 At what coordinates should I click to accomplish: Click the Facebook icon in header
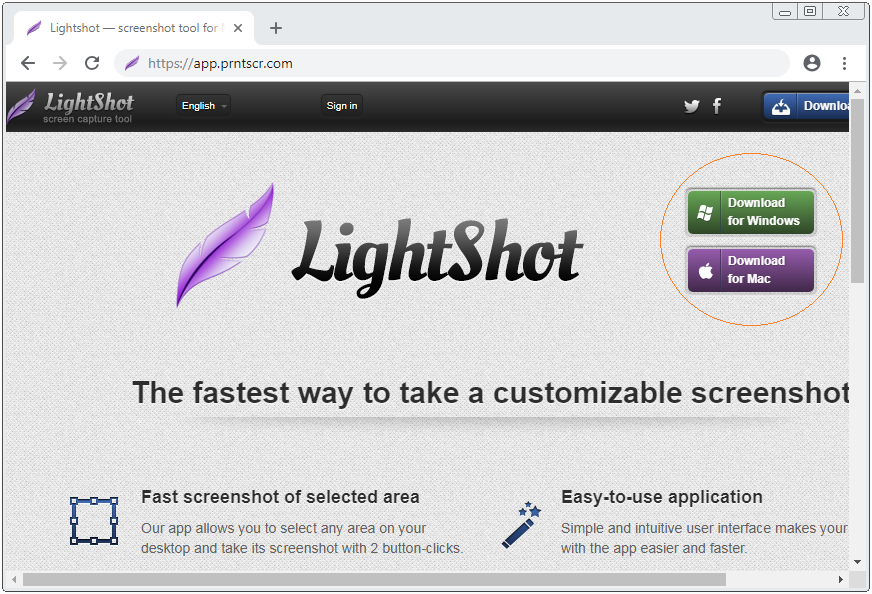point(717,106)
